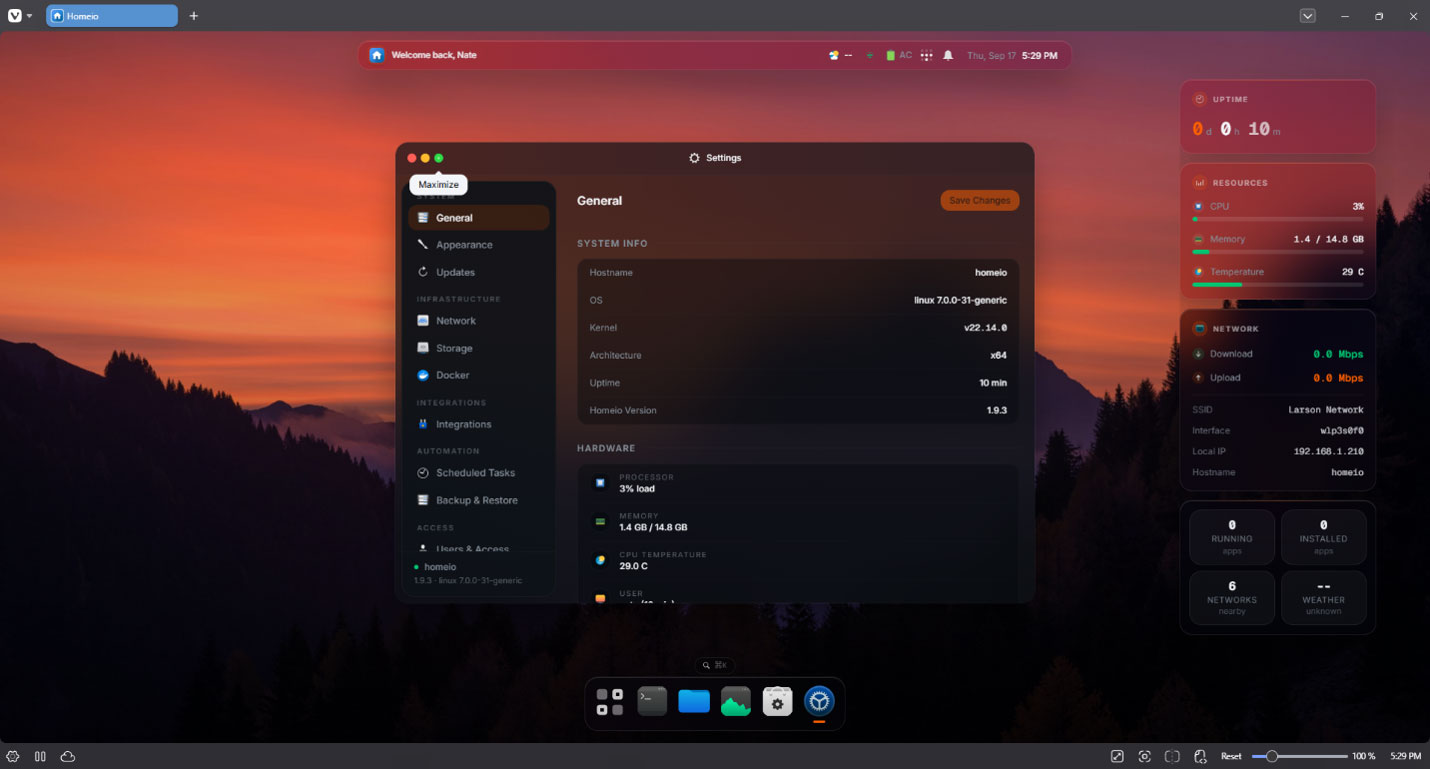Viewport: 1430px width, 769px height.
Task: Click Reset zoom in status bar
Action: tap(1231, 756)
